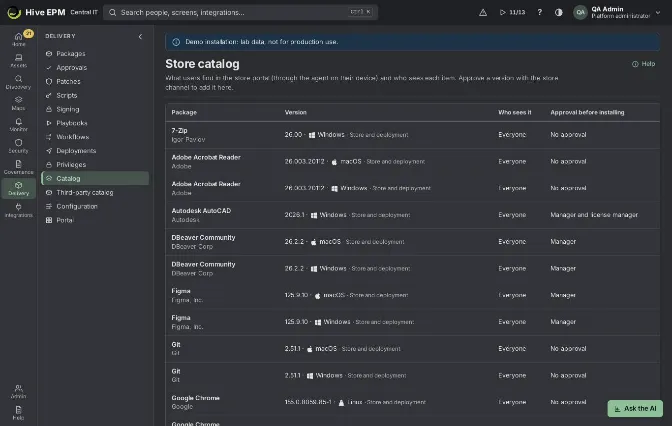Click the 11/13 play progress indicator
The image size is (672, 426).
coord(512,12)
